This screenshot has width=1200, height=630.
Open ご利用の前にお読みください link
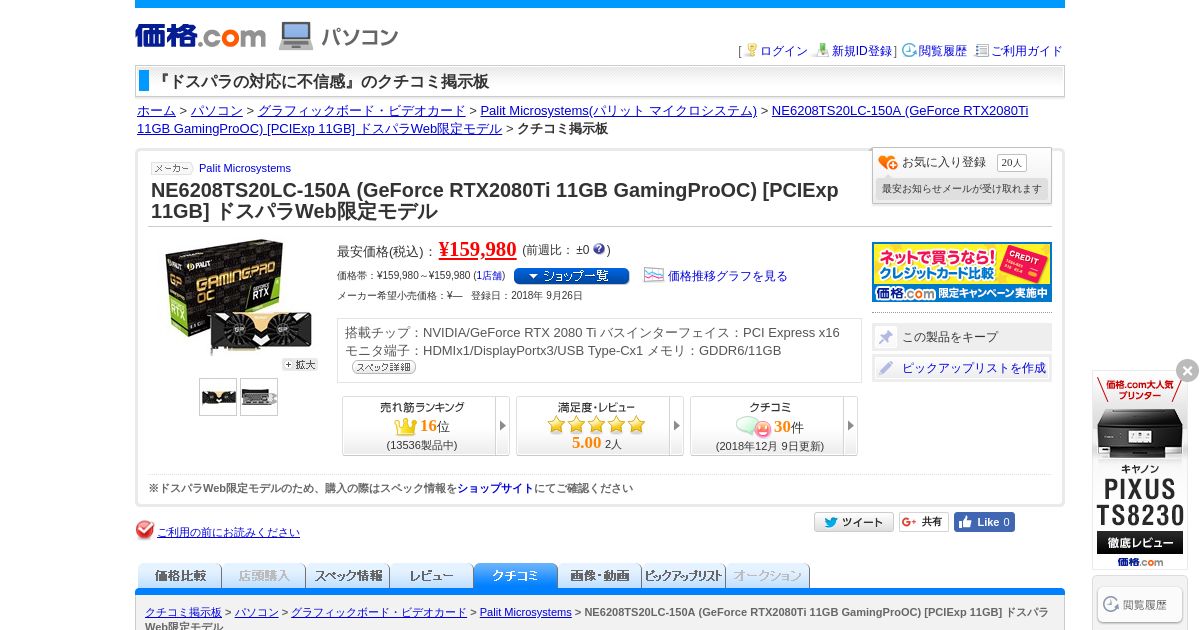(228, 532)
